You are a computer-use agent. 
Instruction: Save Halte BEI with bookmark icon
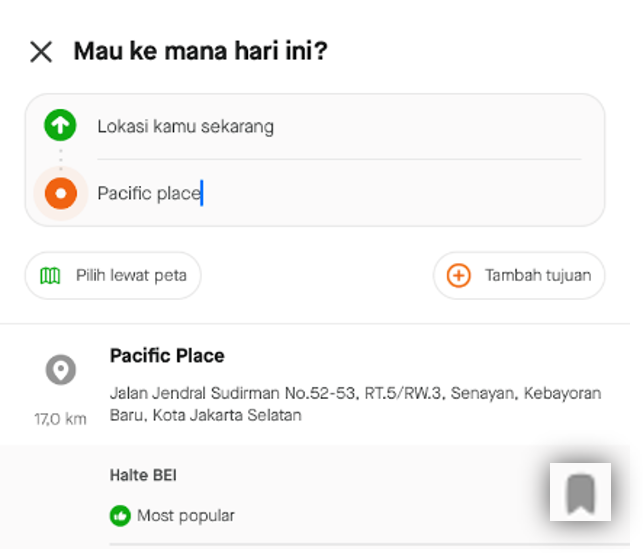coord(580,492)
